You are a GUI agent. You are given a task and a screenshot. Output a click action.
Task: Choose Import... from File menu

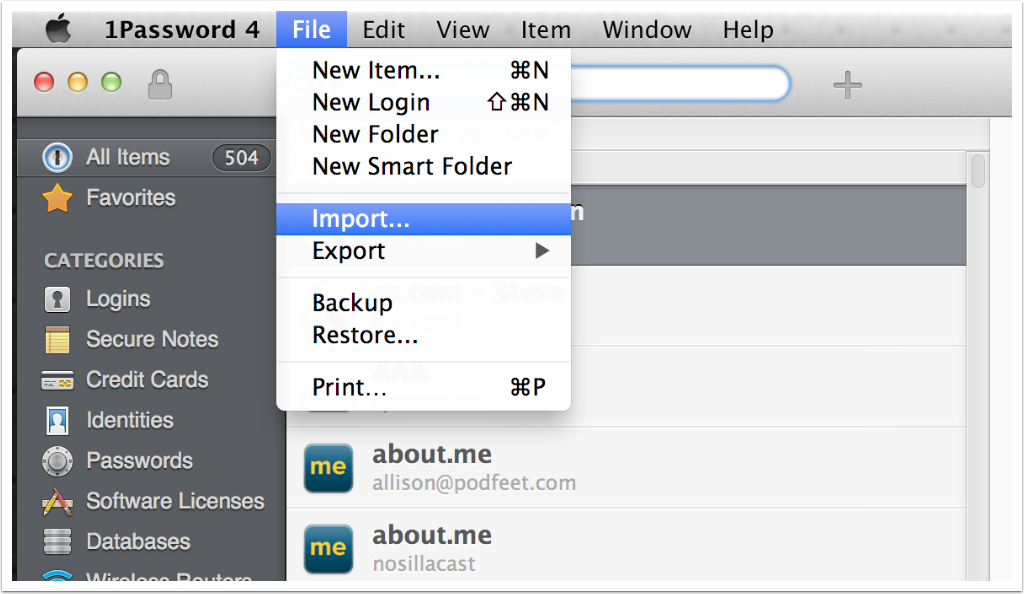point(361,219)
